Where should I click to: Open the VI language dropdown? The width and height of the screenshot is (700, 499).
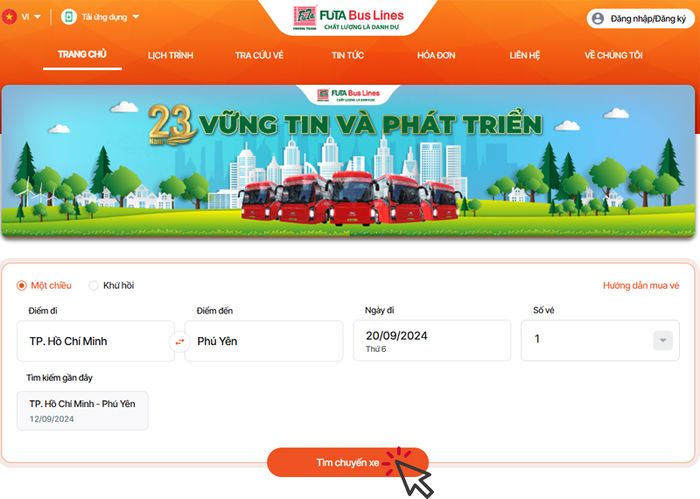pyautogui.click(x=31, y=17)
